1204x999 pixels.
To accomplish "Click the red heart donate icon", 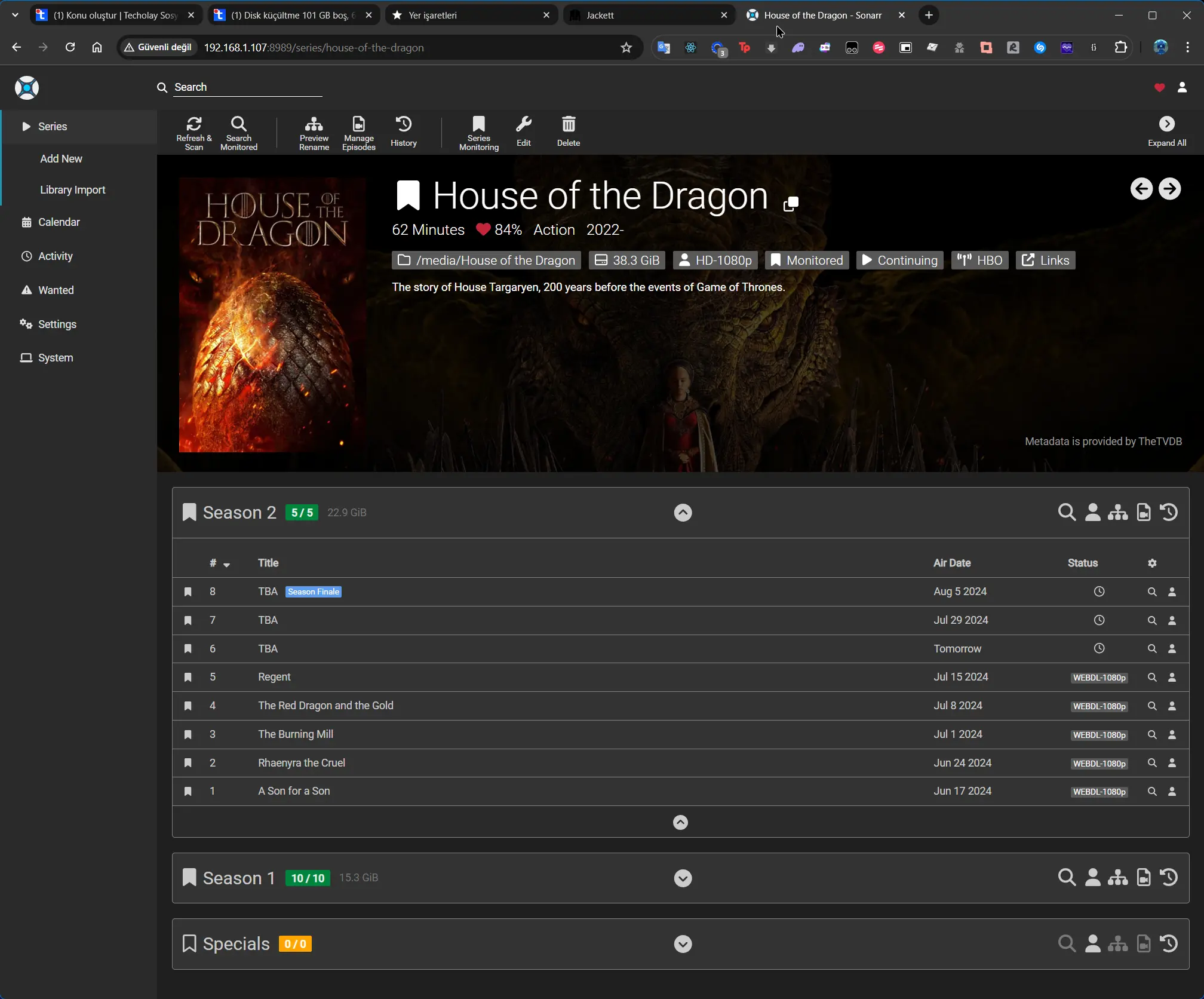I will [x=1159, y=88].
